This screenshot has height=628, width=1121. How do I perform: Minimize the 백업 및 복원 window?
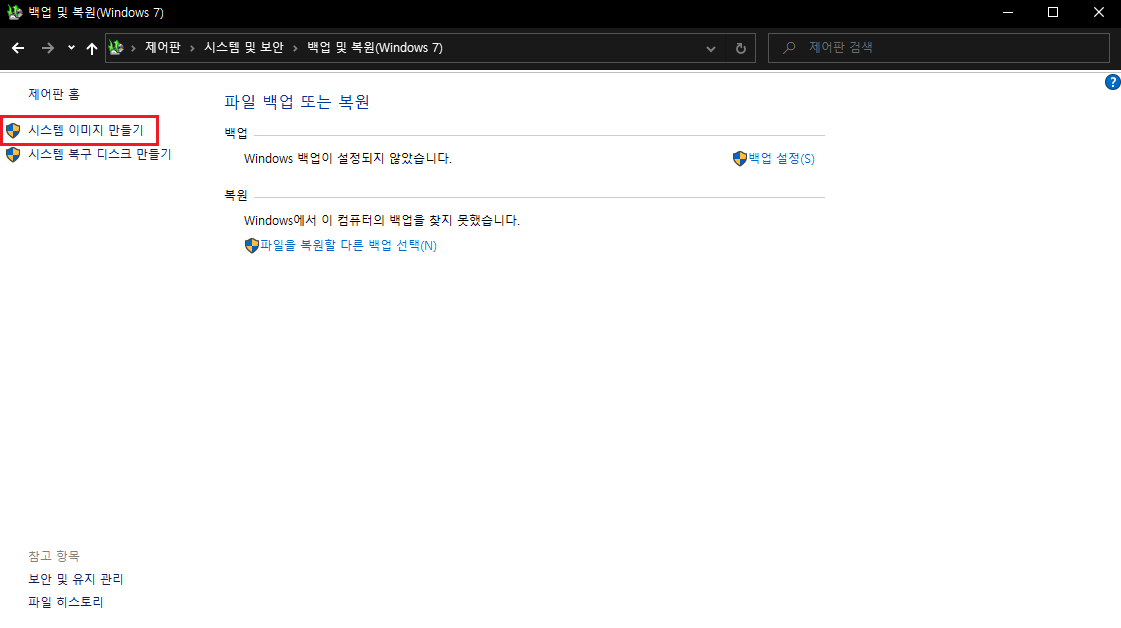[x=1008, y=12]
